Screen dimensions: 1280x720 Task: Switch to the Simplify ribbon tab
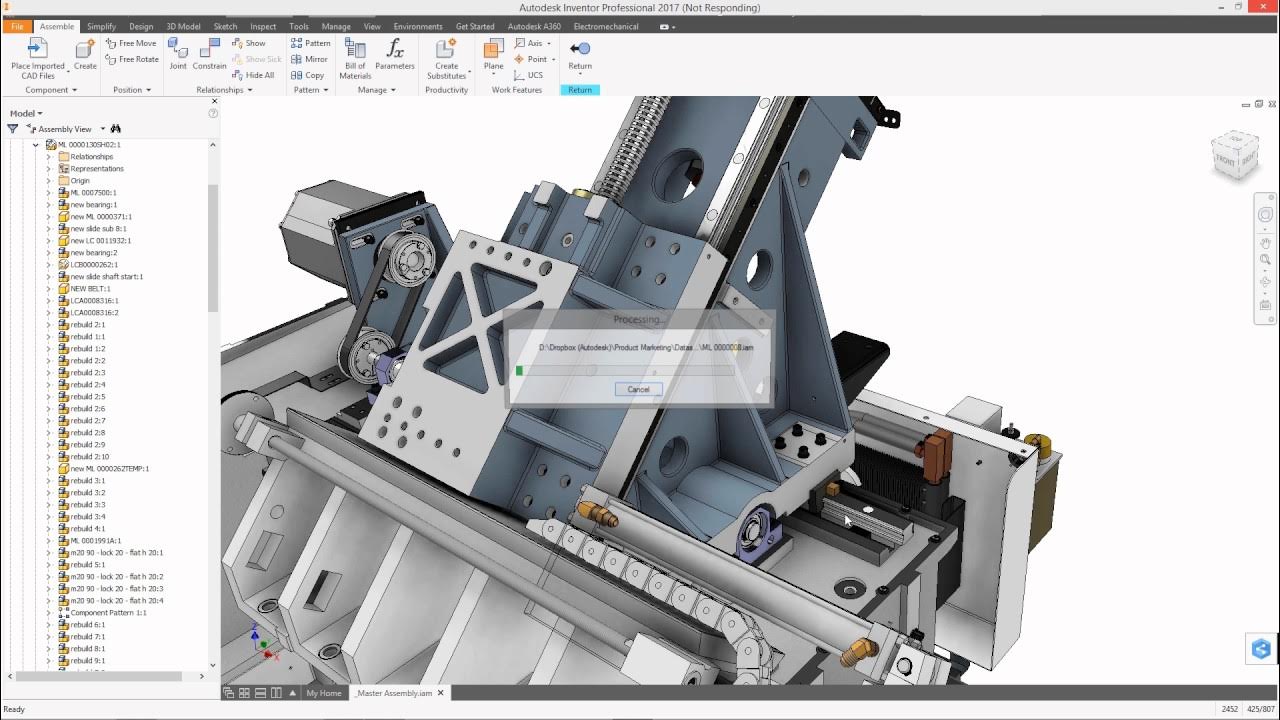click(x=101, y=27)
